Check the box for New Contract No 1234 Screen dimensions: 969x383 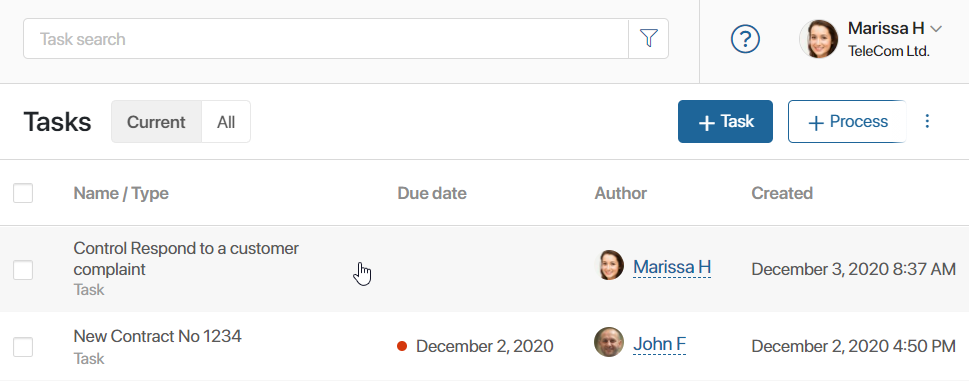pyautogui.click(x=23, y=347)
